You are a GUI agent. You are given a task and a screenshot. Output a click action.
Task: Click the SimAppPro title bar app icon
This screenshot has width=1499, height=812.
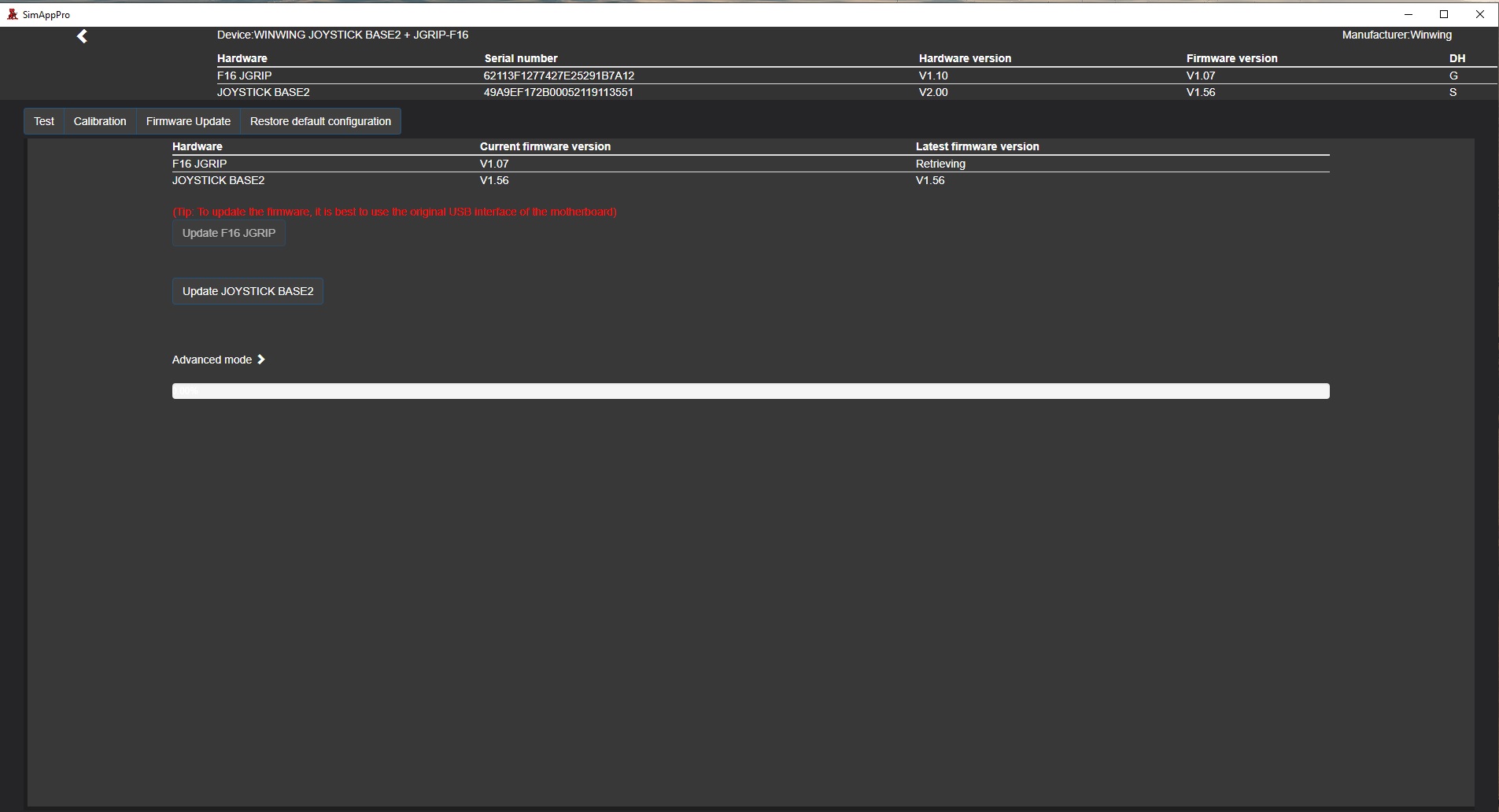13,14
